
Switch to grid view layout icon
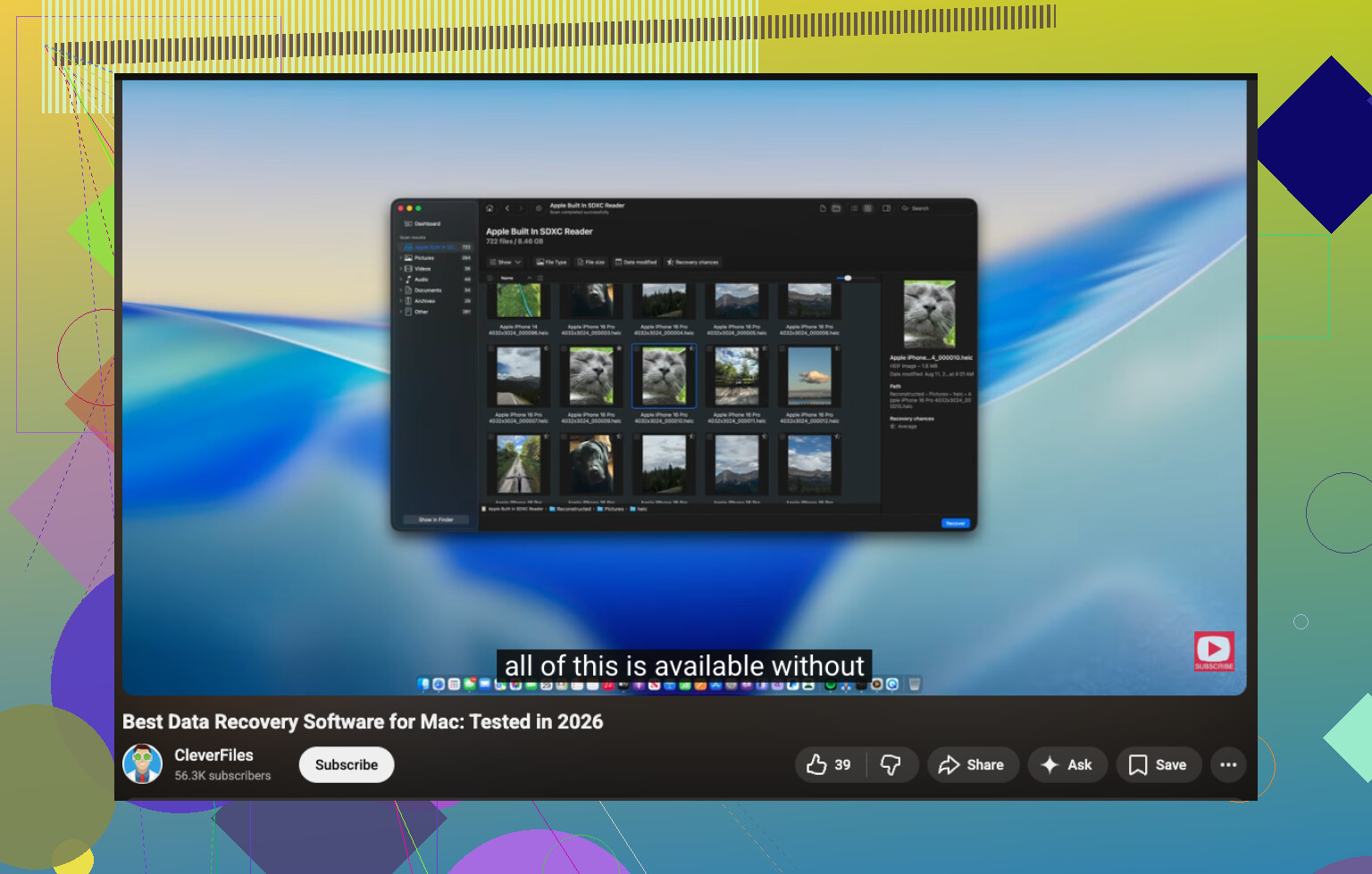point(867,208)
